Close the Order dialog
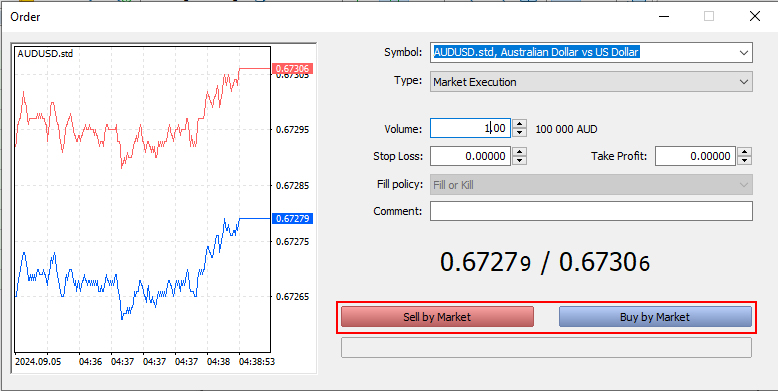The height and width of the screenshot is (391, 778). [755, 16]
